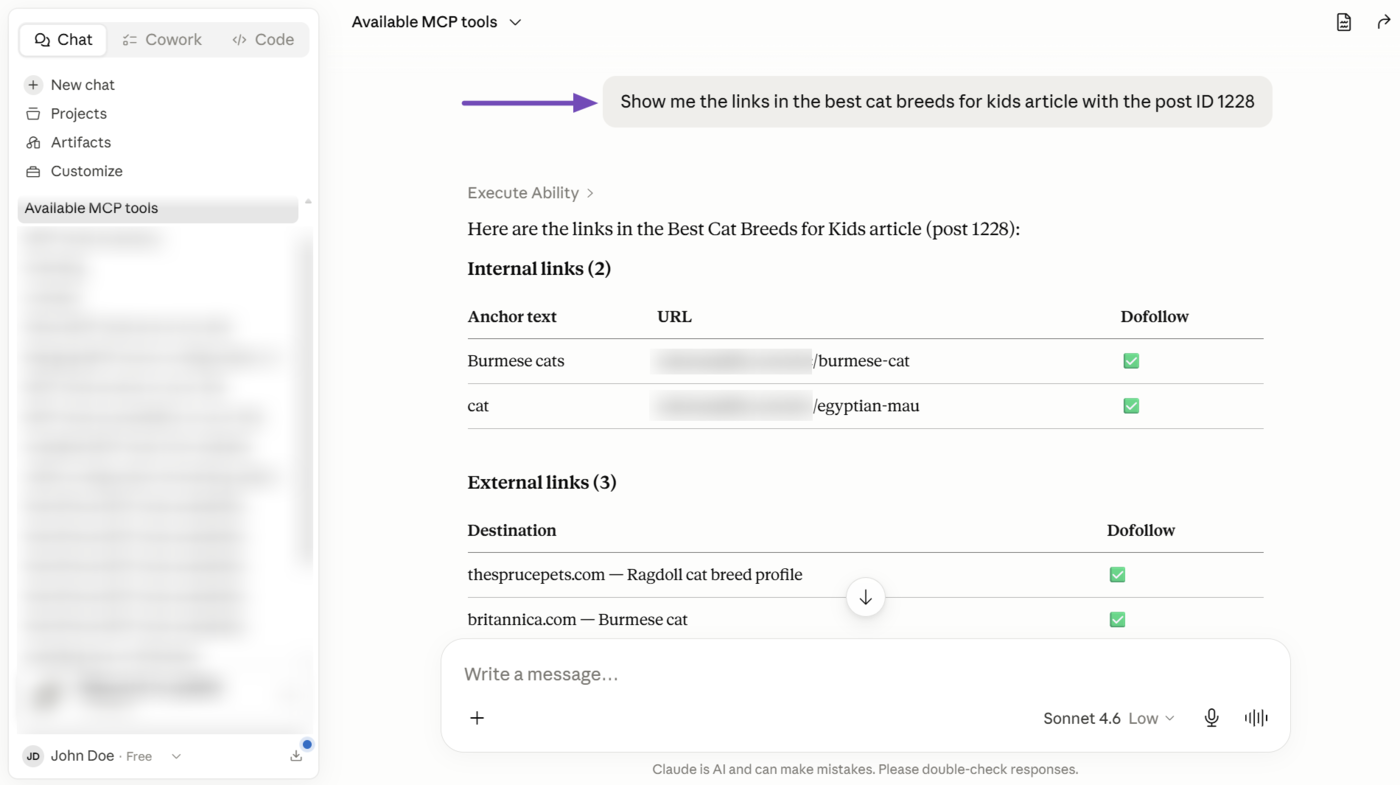Screen dimensions: 1400x785
Task: Open the Available MCP tools title dropdown
Action: click(x=436, y=22)
